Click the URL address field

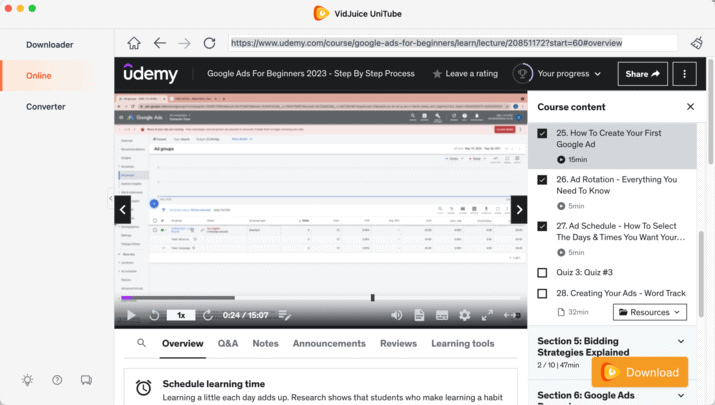click(452, 43)
